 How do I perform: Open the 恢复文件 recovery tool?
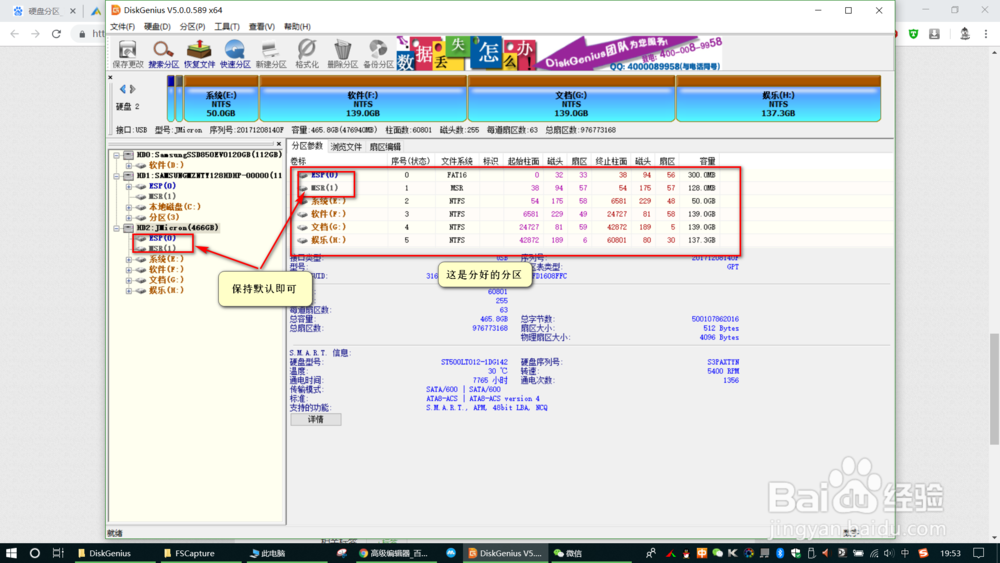[199, 54]
